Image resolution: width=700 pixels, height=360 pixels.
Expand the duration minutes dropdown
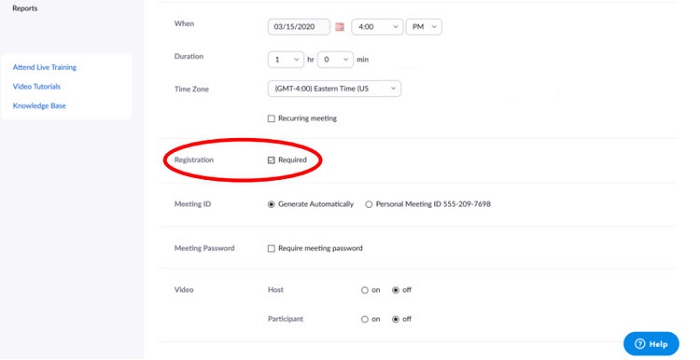pos(335,59)
